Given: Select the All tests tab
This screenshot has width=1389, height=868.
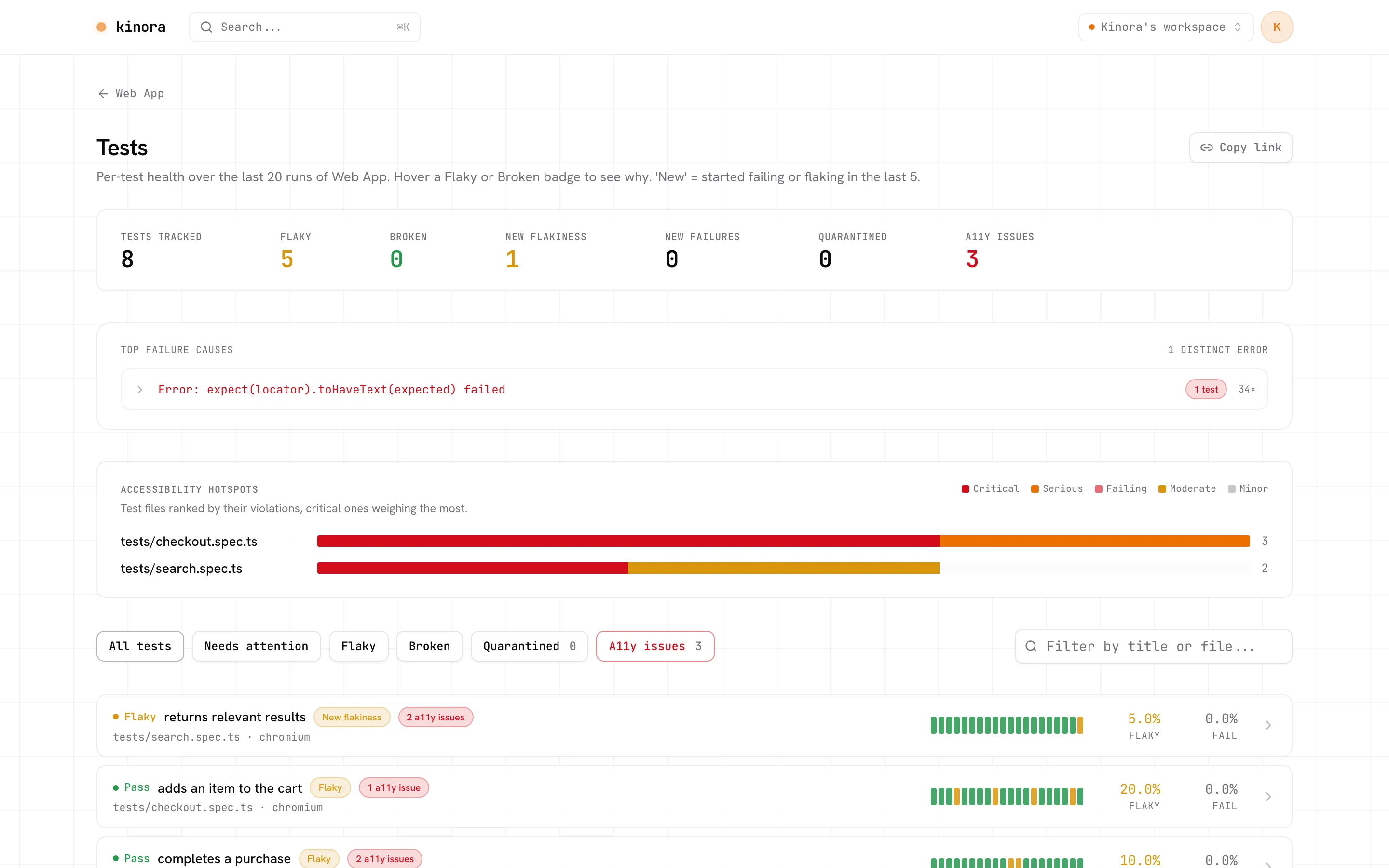Looking at the screenshot, I should (140, 646).
